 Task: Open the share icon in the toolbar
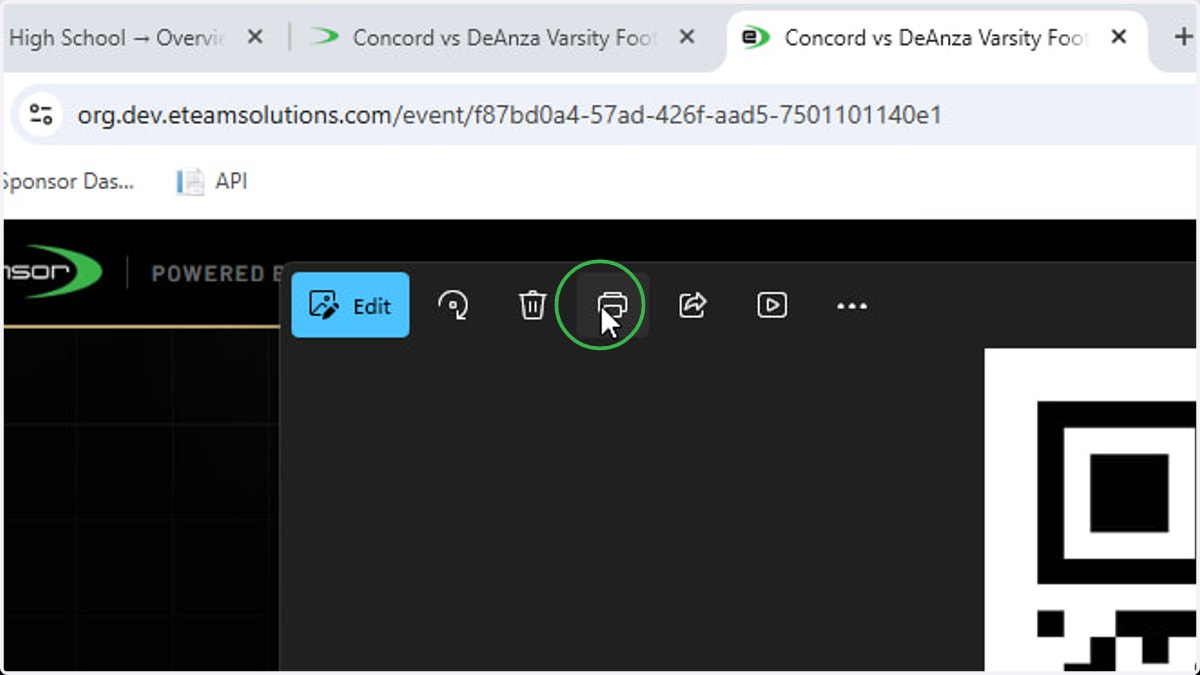pyautogui.click(x=693, y=305)
